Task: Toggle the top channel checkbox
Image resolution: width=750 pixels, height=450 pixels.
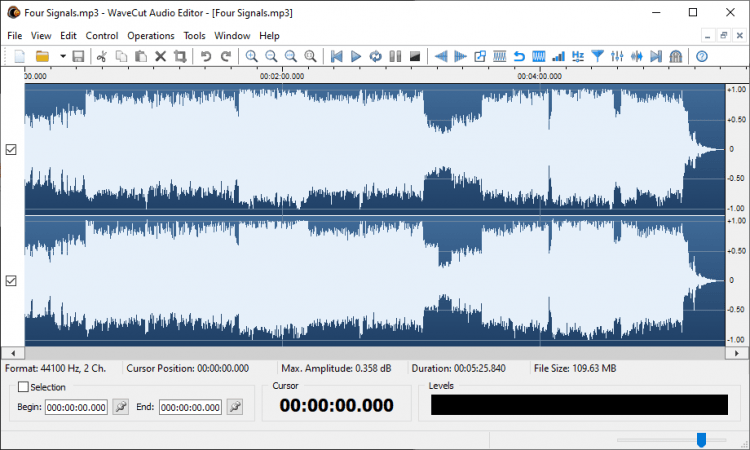Action: pos(11,149)
